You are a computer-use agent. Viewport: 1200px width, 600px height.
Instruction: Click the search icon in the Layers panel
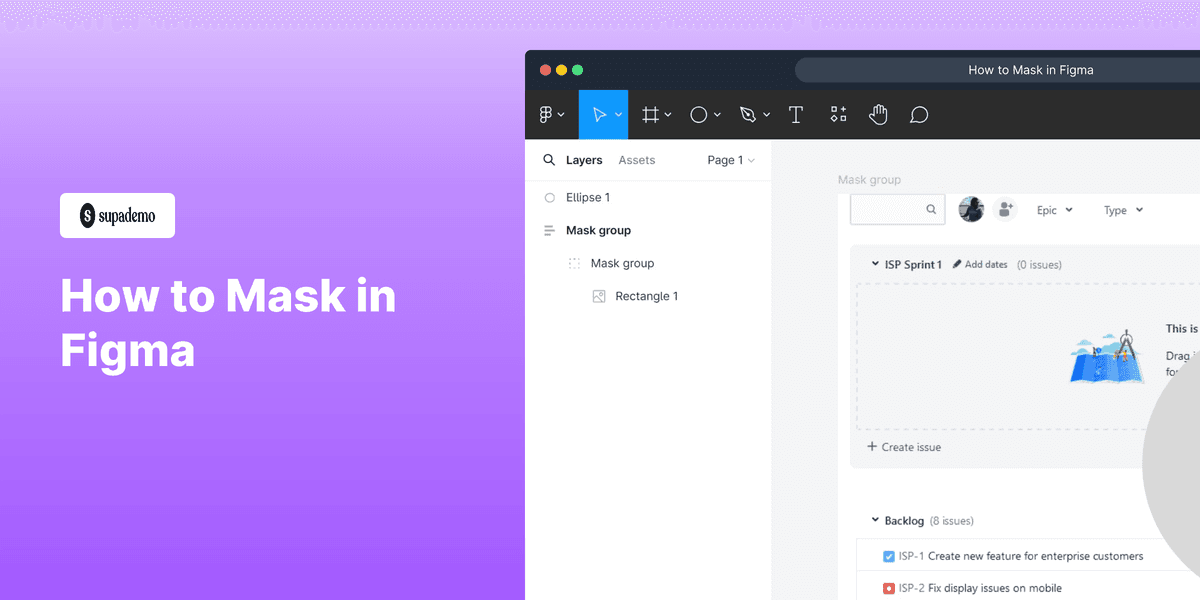click(x=549, y=160)
